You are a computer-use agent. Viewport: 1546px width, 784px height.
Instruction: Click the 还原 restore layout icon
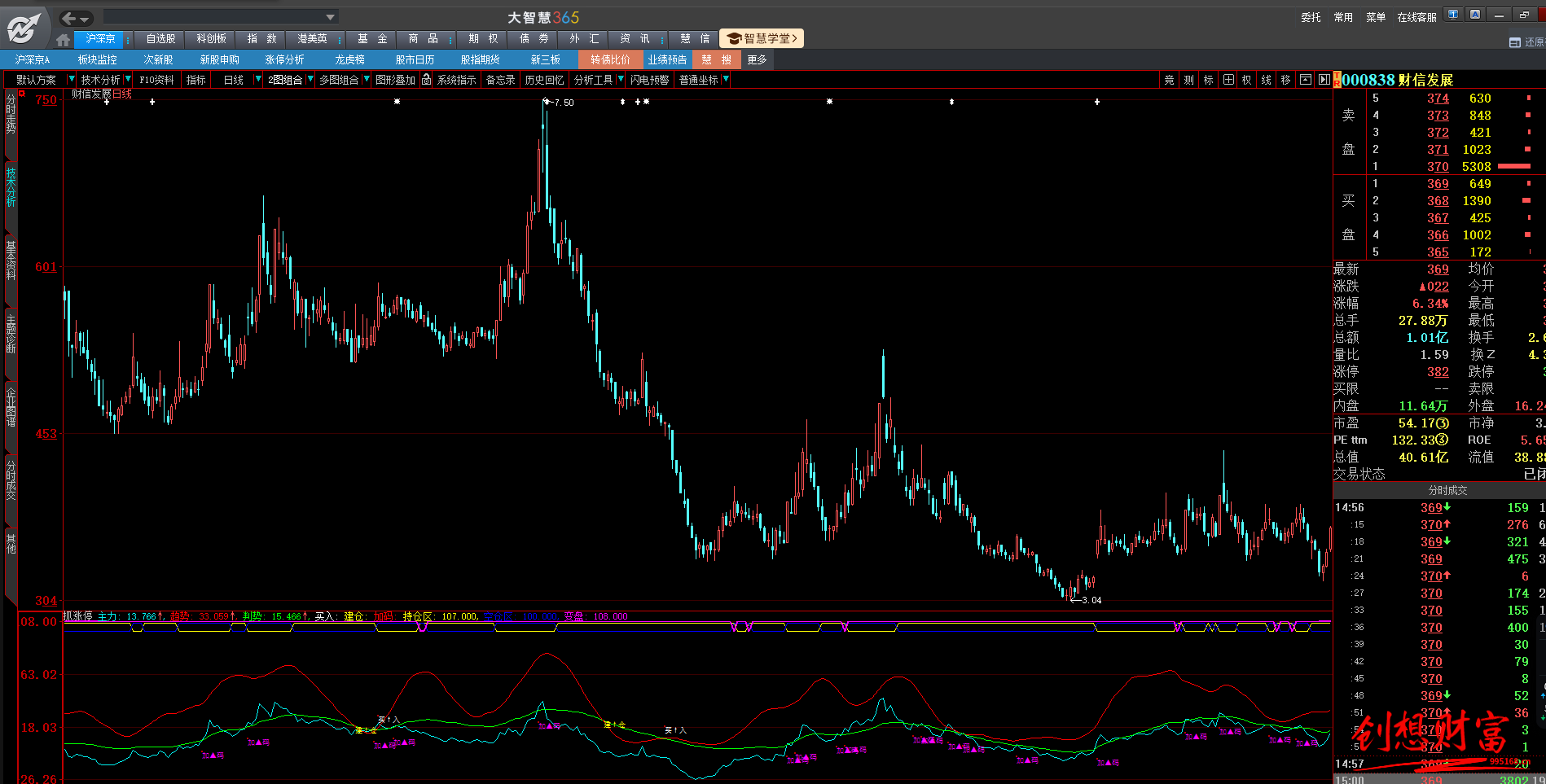pyautogui.click(x=1515, y=42)
